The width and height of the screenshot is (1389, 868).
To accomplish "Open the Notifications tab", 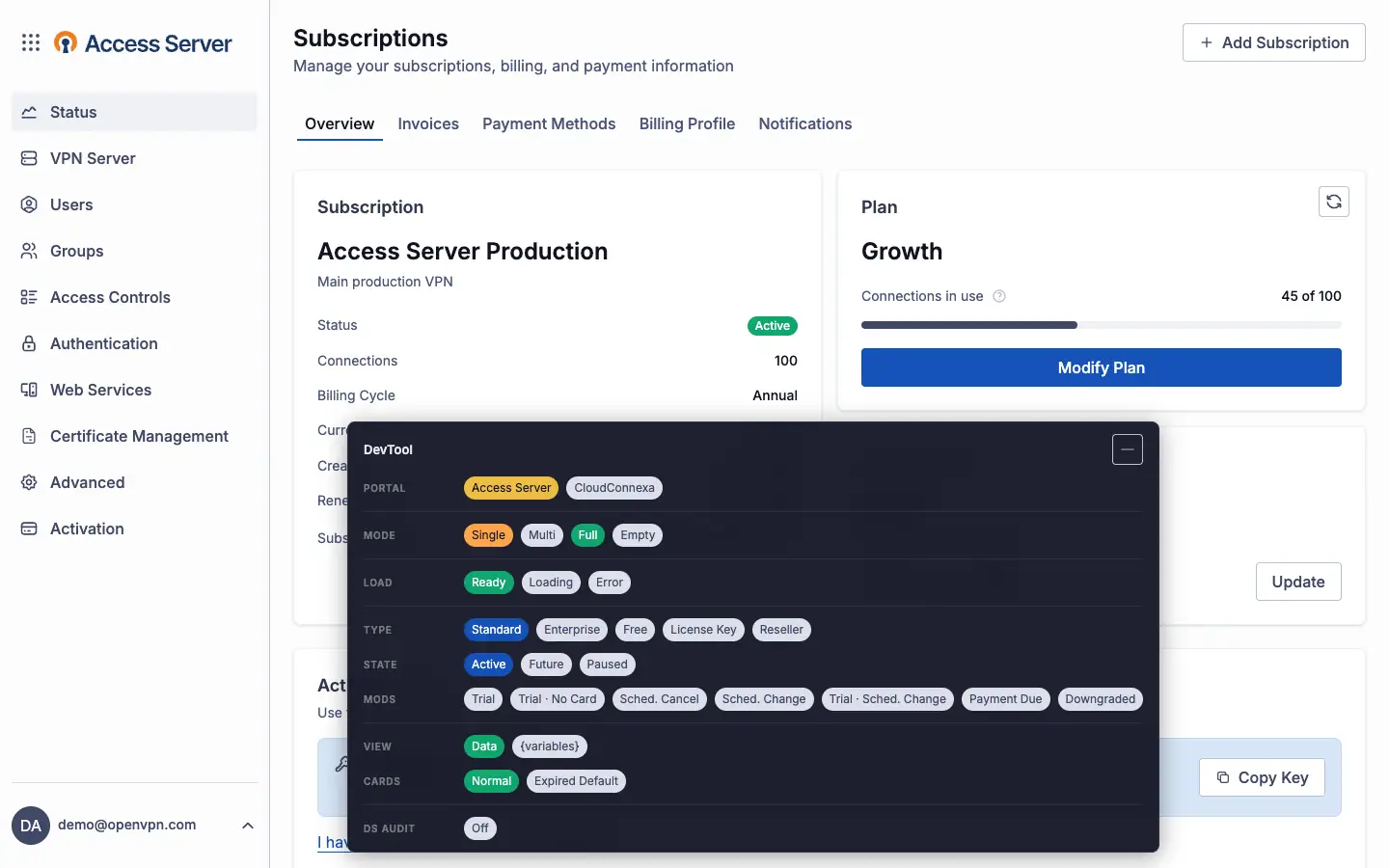I will 805,123.
